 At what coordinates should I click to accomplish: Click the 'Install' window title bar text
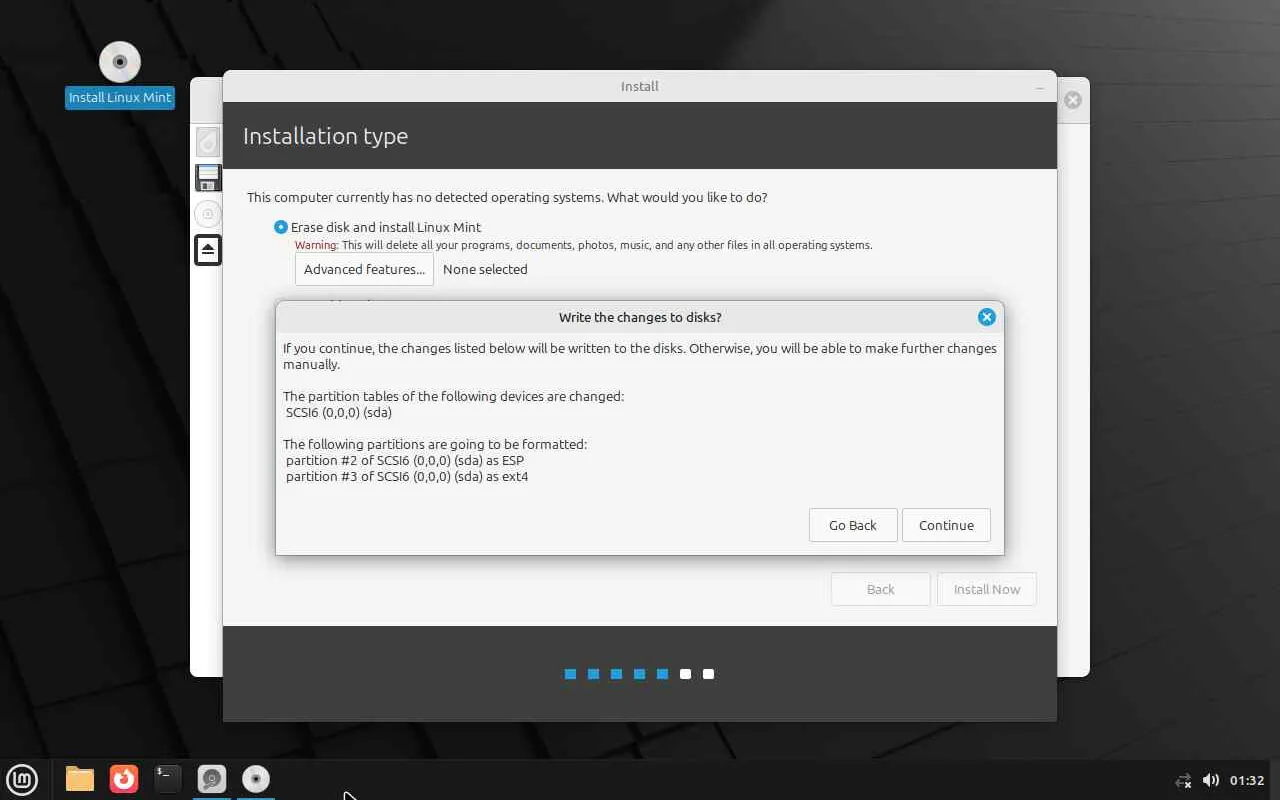(640, 86)
